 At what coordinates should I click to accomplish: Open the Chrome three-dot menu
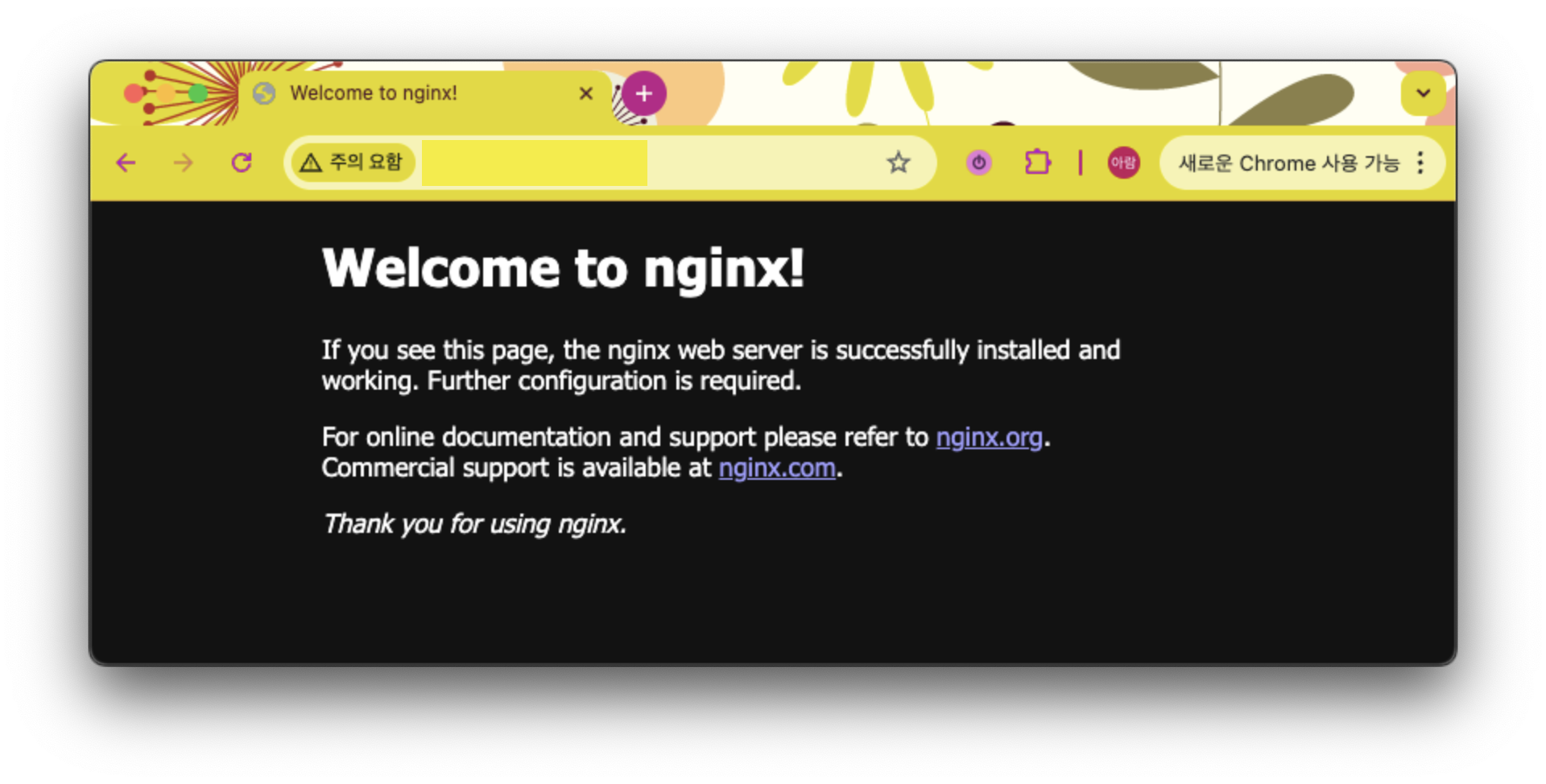pyautogui.click(x=1420, y=163)
